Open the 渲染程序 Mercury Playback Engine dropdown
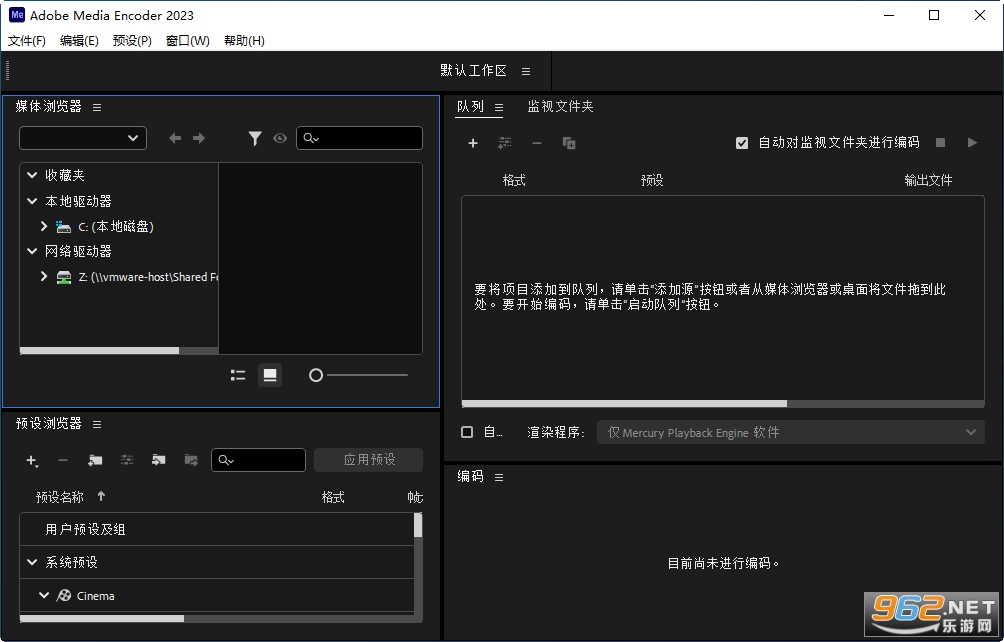 pos(791,432)
